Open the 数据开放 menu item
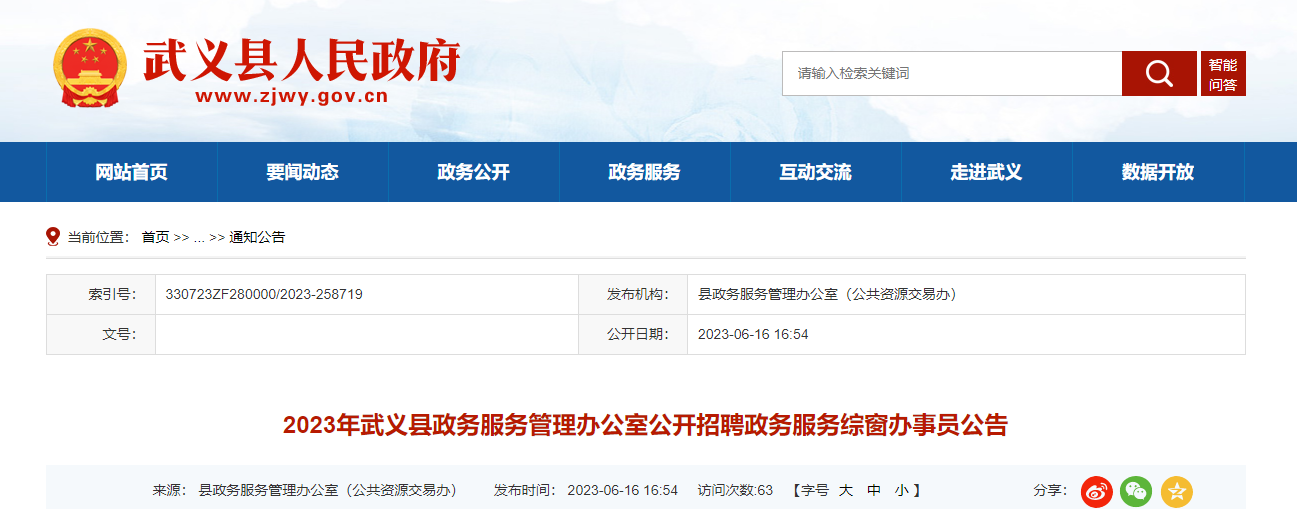The width and height of the screenshot is (1297, 509). point(1158,172)
